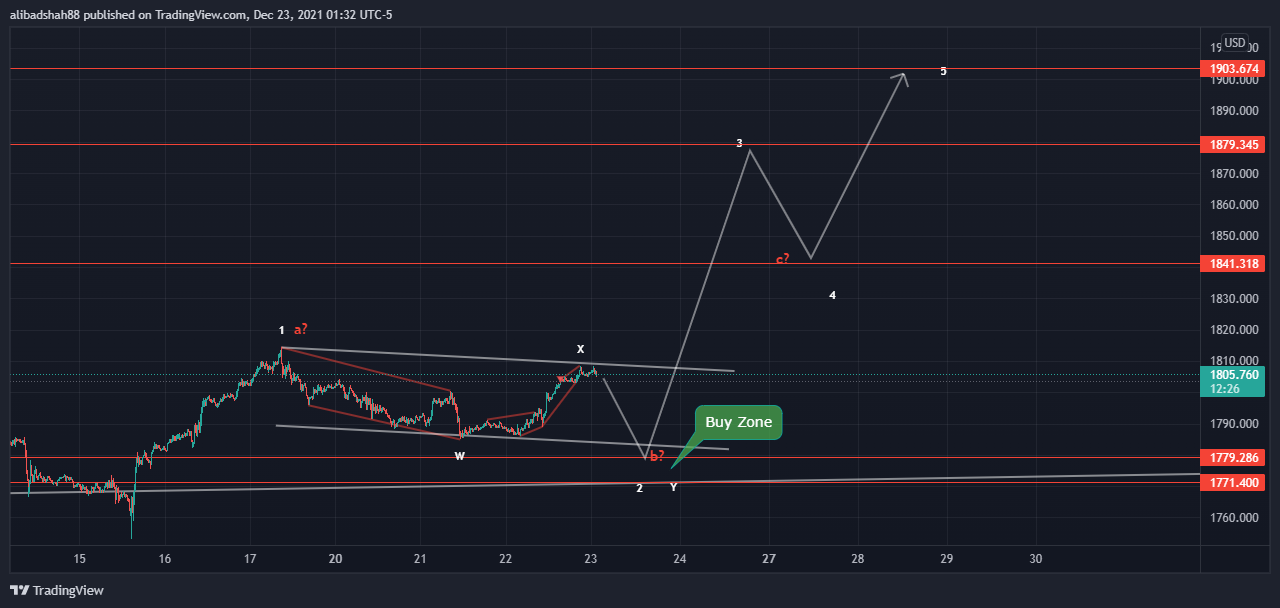This screenshot has height=608, width=1280.
Task: Click the 1760.000 price axis tick
Action: (1236, 518)
